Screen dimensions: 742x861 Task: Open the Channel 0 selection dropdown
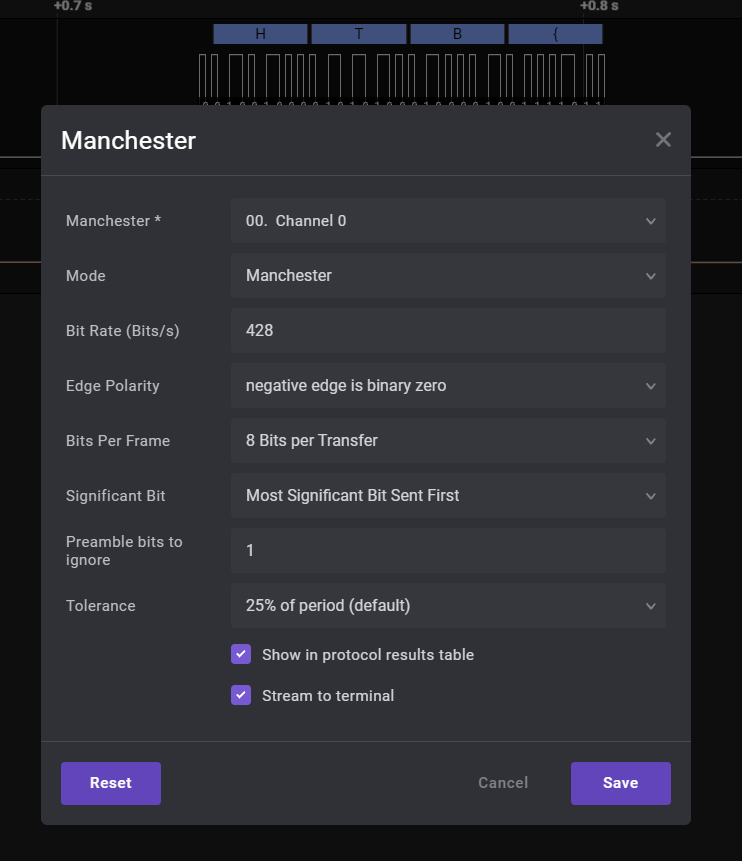[448, 221]
